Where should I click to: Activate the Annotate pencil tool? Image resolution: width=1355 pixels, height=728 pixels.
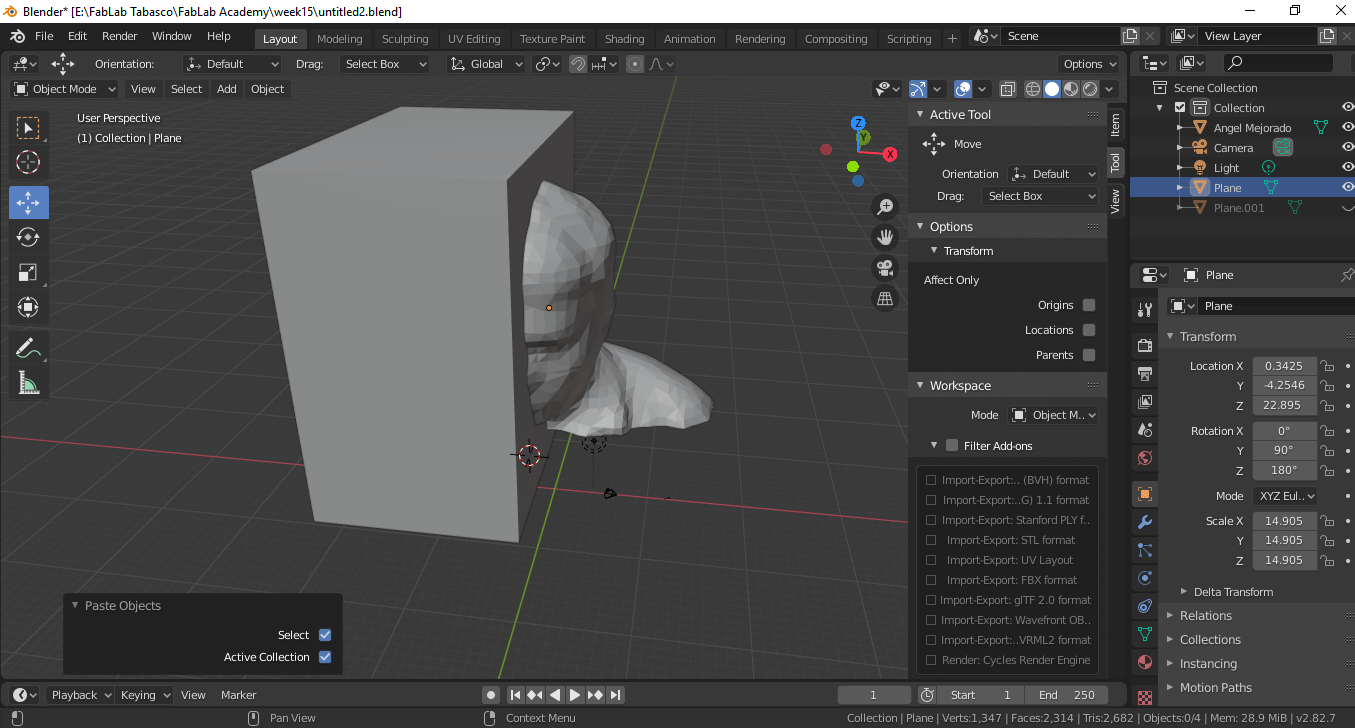click(28, 348)
